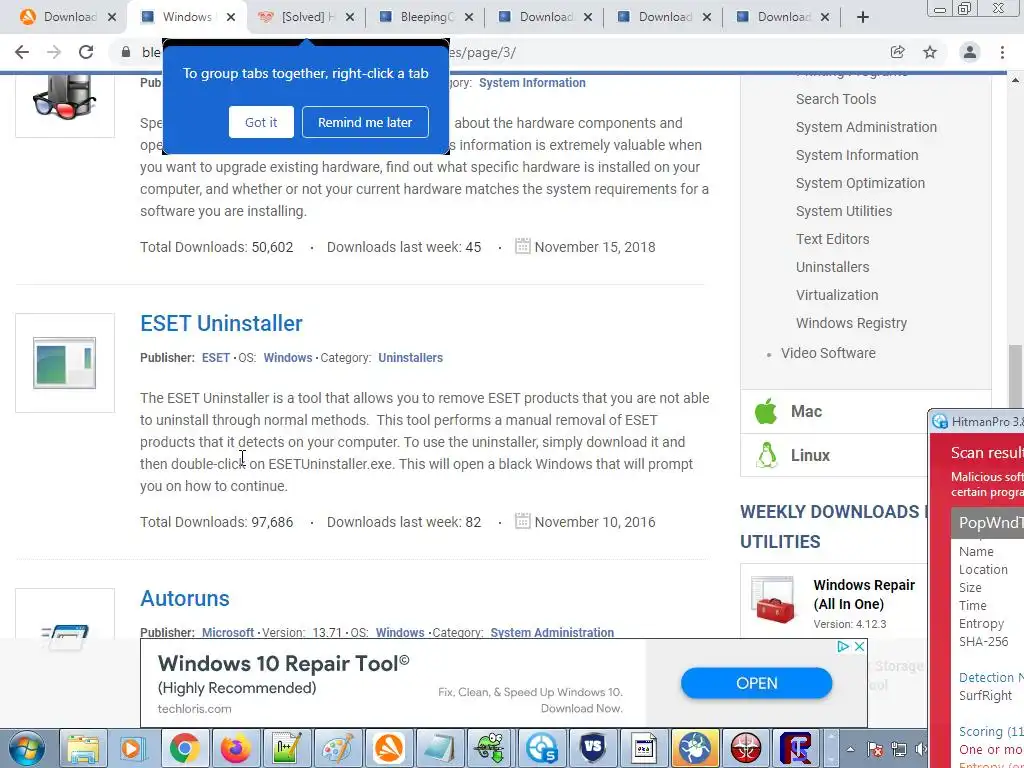Click the Windows OS link under ESET Uninstaller
Image resolution: width=1024 pixels, height=768 pixels.
[287, 358]
